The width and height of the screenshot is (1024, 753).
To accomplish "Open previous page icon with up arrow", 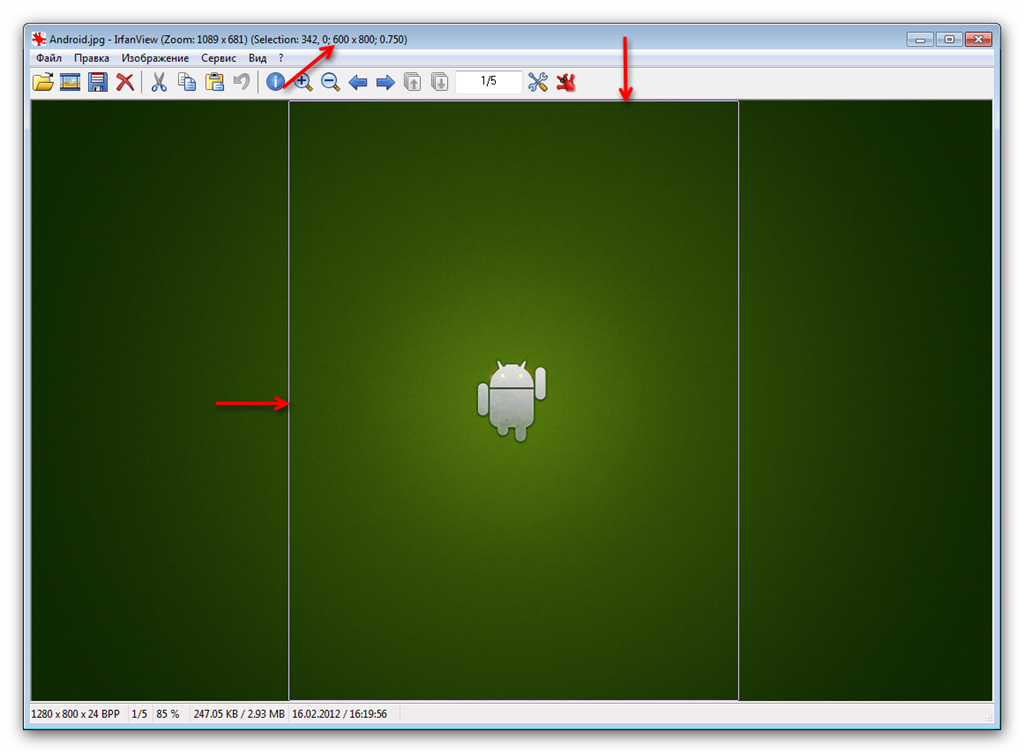I will click(412, 82).
